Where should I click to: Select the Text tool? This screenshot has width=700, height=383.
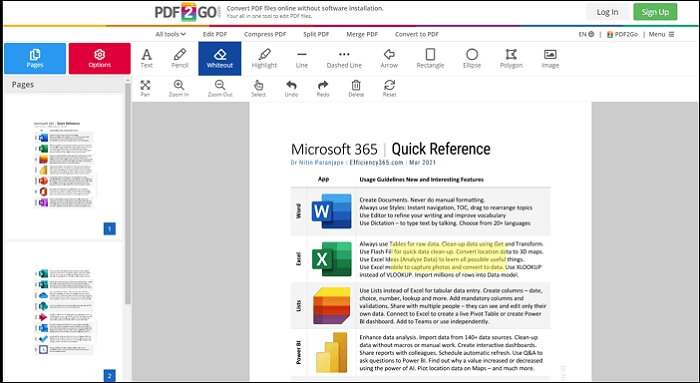click(146, 58)
